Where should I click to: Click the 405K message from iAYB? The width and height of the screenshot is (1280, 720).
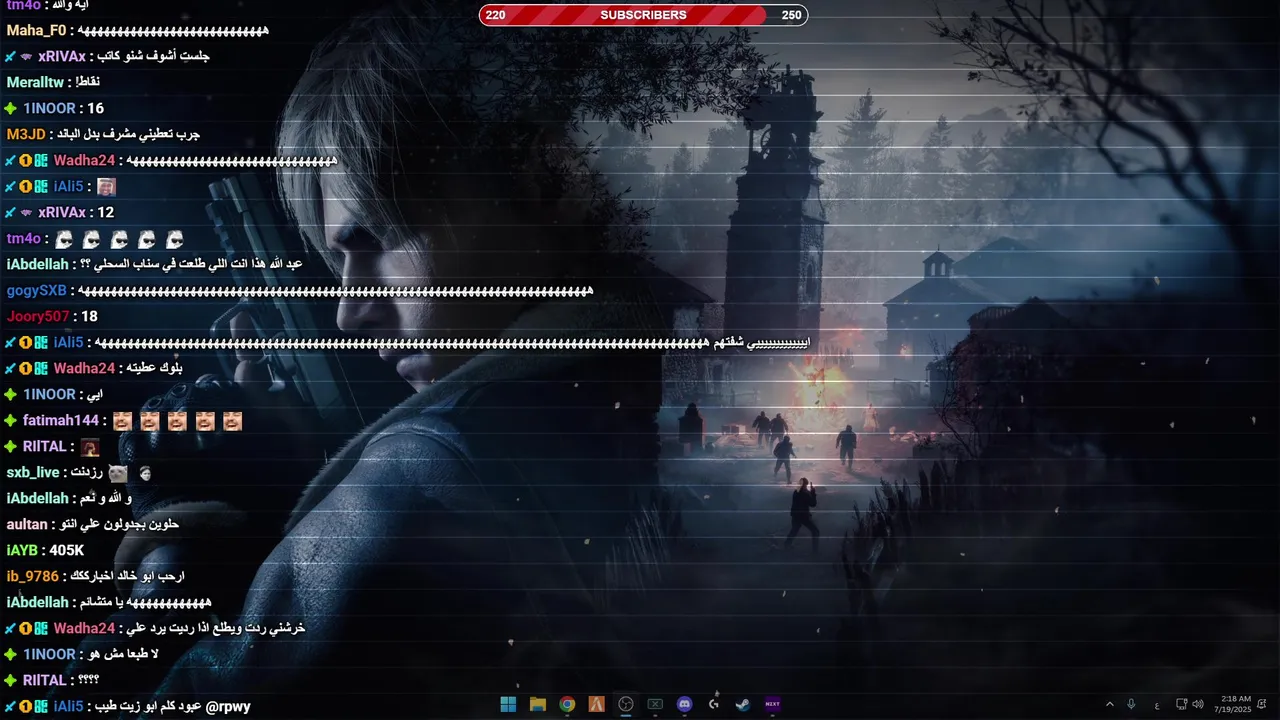click(x=67, y=551)
